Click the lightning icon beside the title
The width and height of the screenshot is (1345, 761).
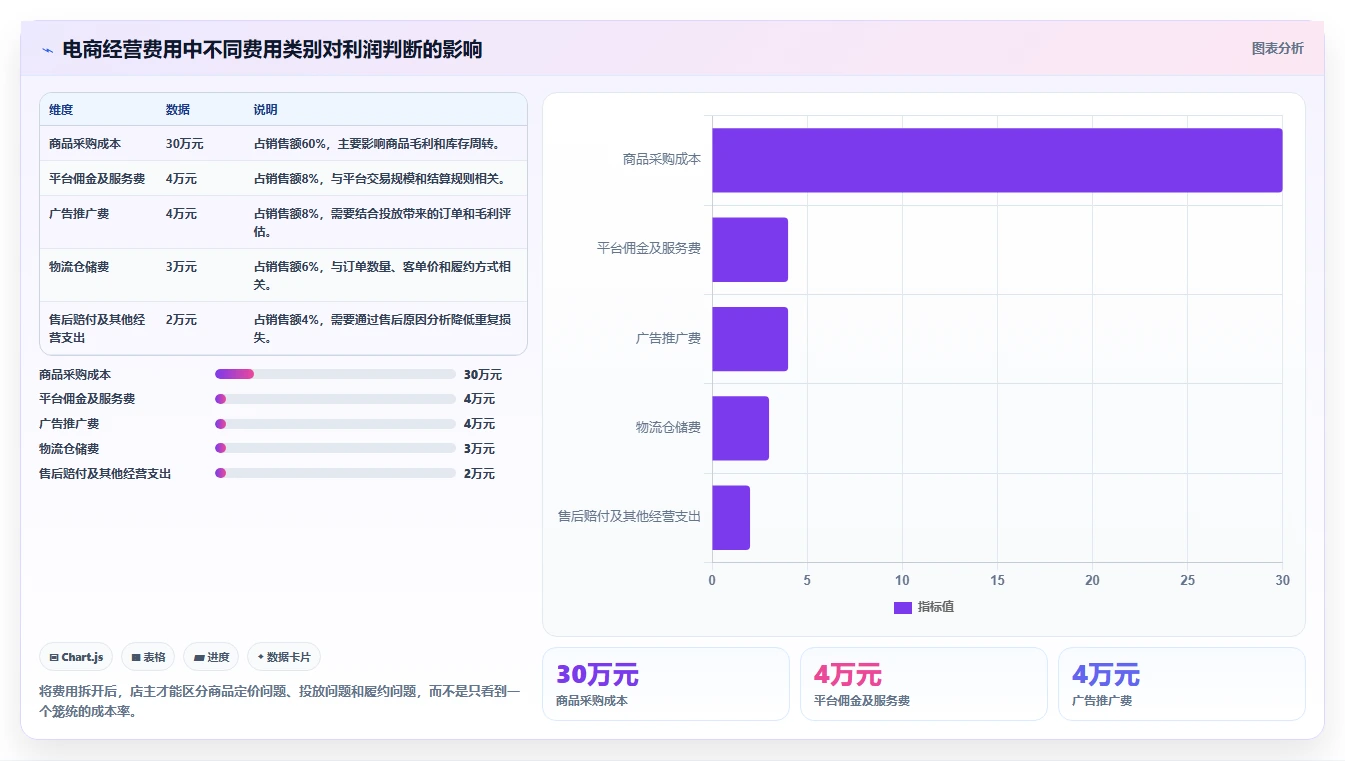pos(47,50)
